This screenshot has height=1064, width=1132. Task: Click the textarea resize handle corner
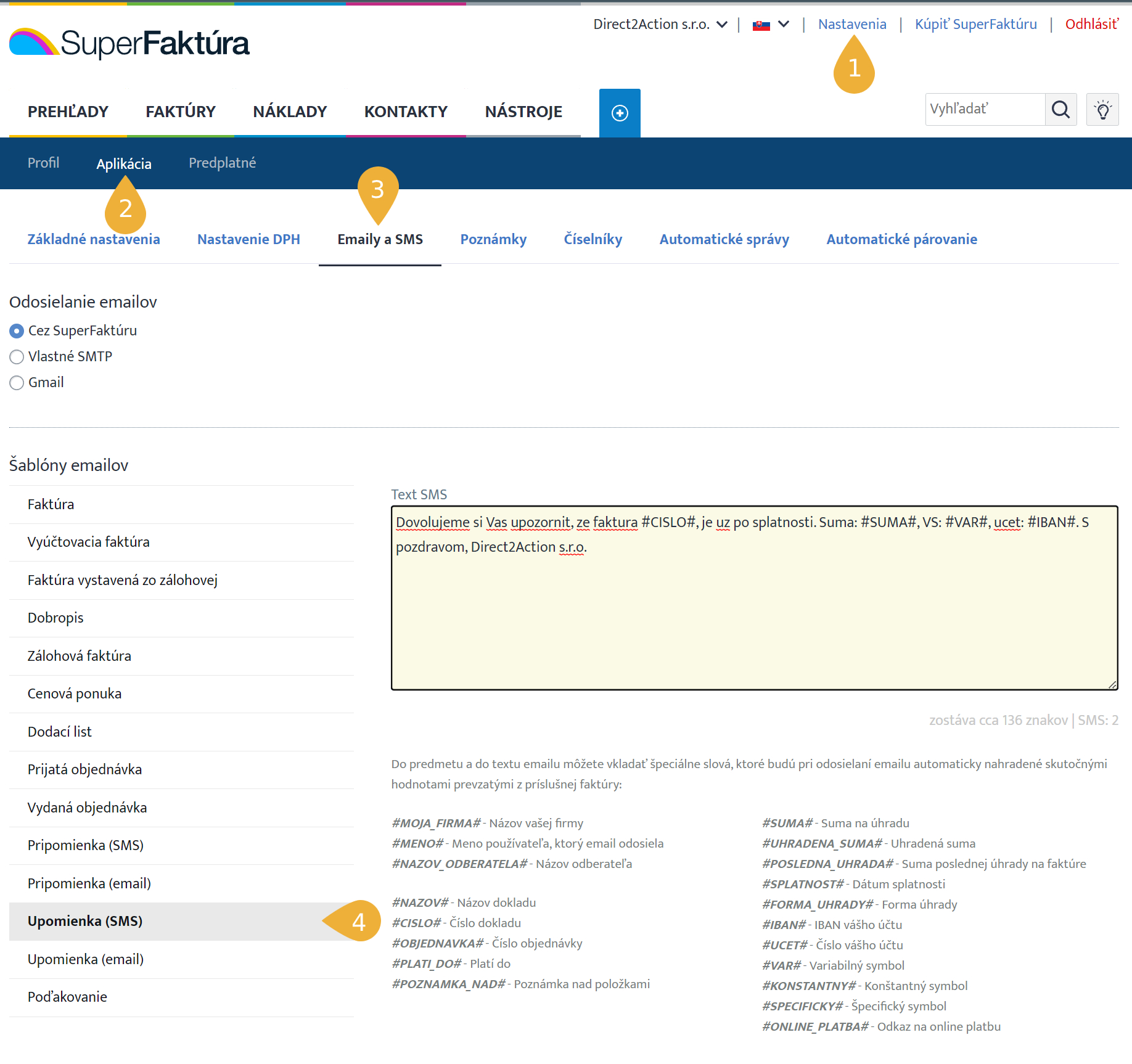tap(1112, 684)
